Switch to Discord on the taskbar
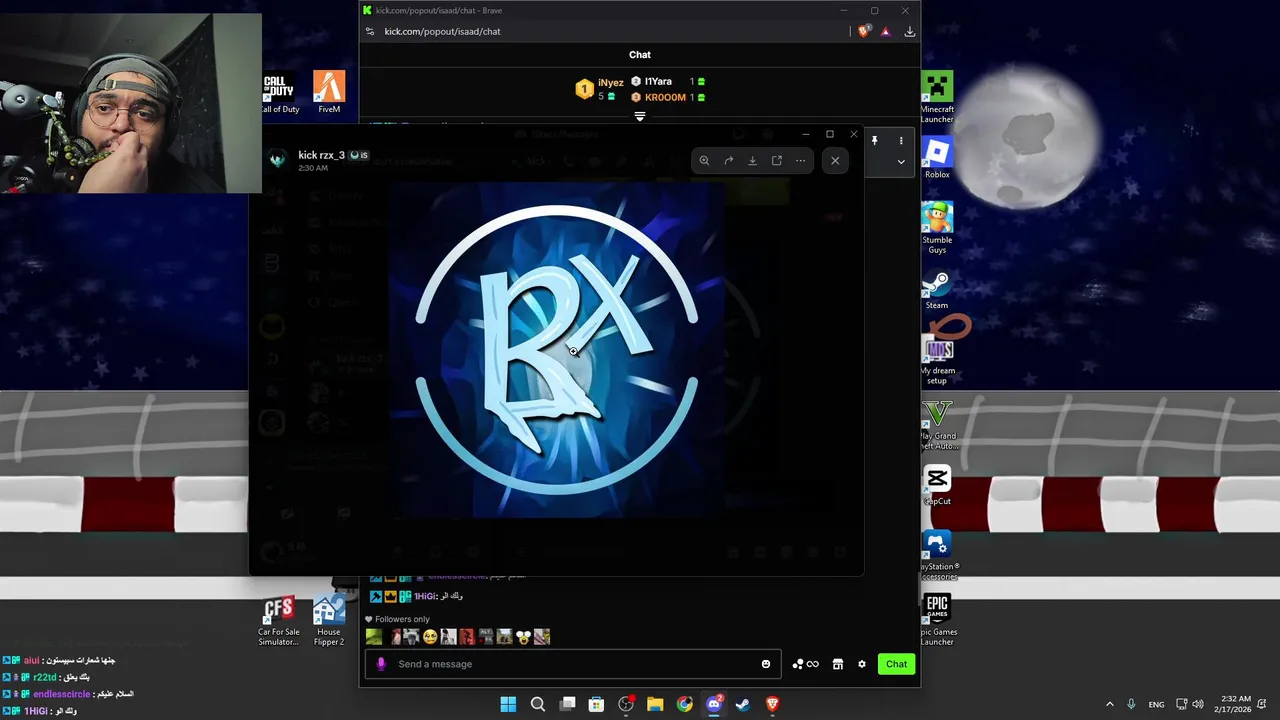Image resolution: width=1280 pixels, height=720 pixels. coord(714,704)
